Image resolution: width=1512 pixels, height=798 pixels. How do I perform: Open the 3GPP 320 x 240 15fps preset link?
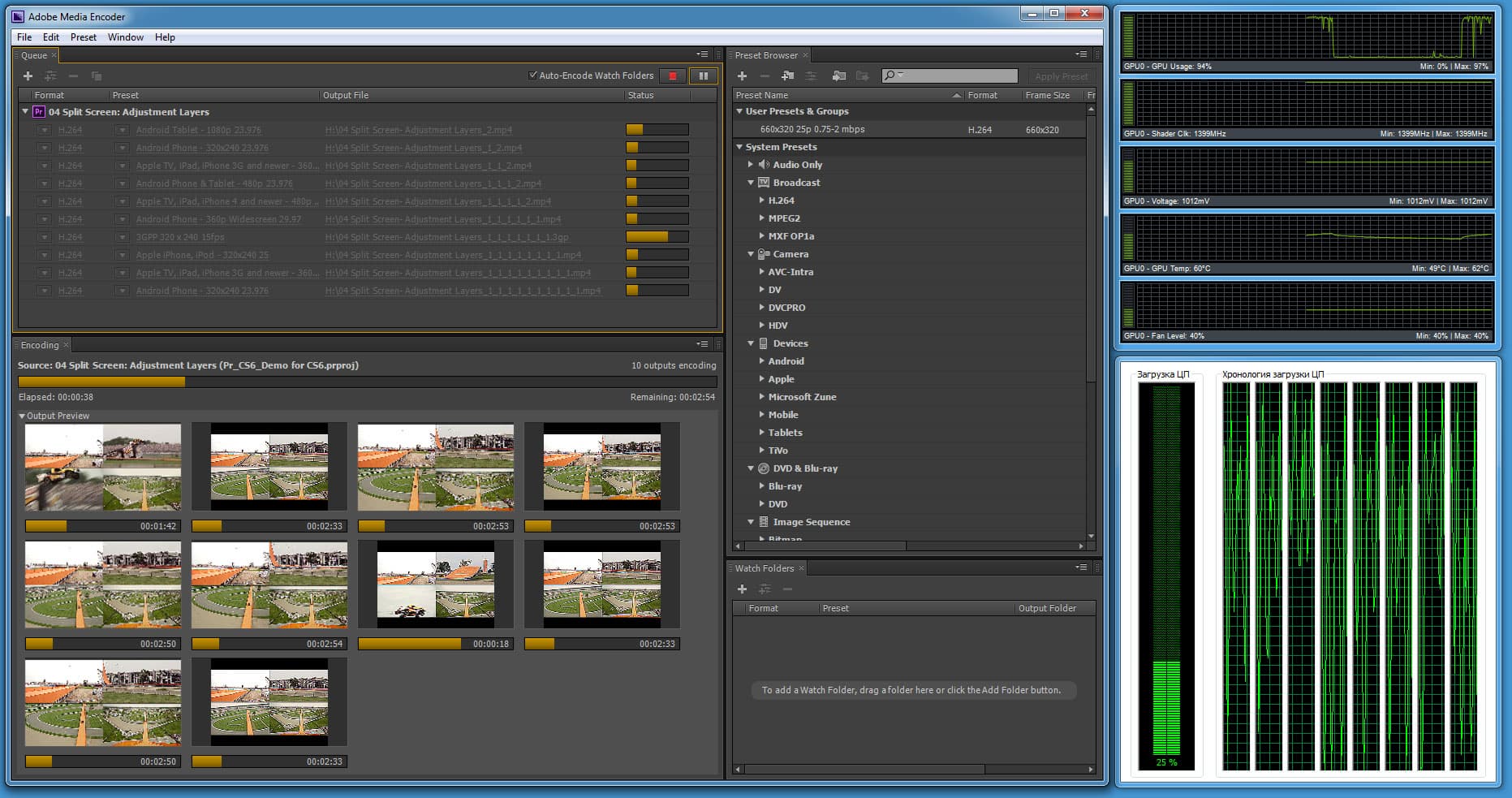(180, 237)
